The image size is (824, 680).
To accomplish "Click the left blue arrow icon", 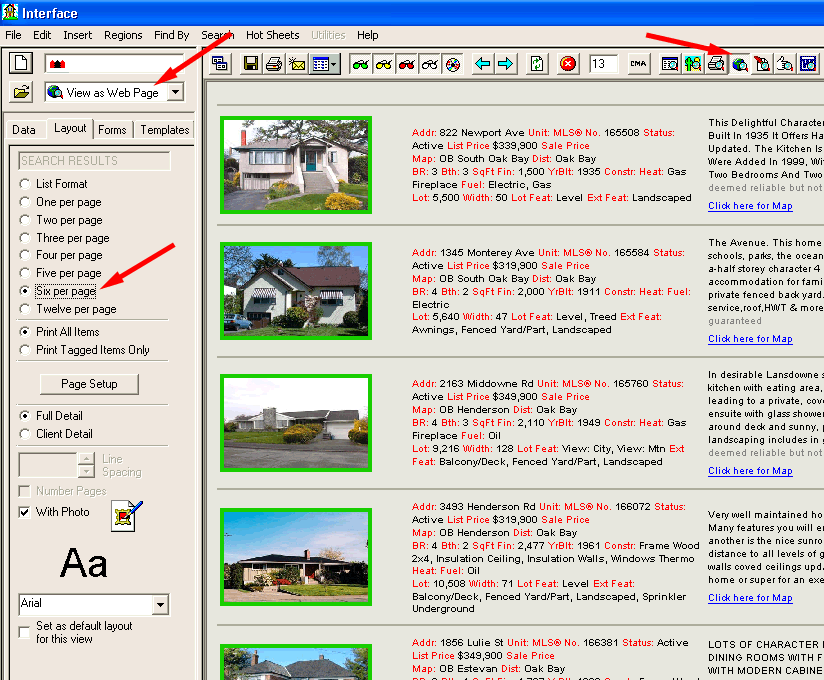I will click(x=483, y=64).
